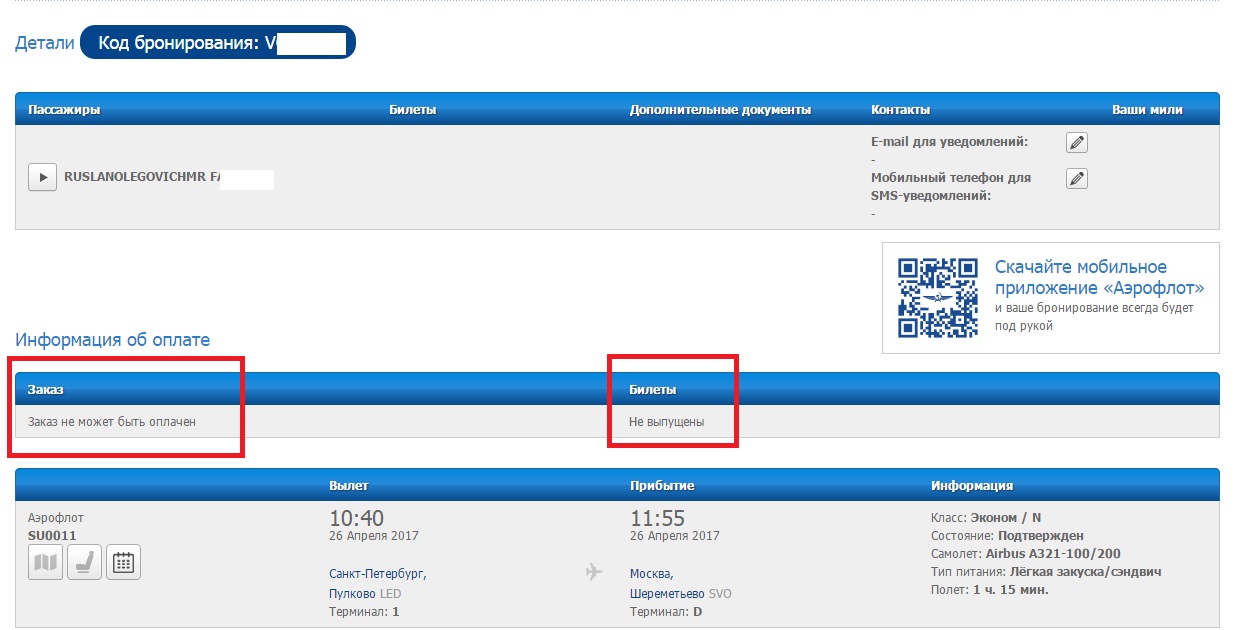Click the 'Ваши мили' column header
Image resolution: width=1238 pixels, height=630 pixels.
(x=1147, y=110)
